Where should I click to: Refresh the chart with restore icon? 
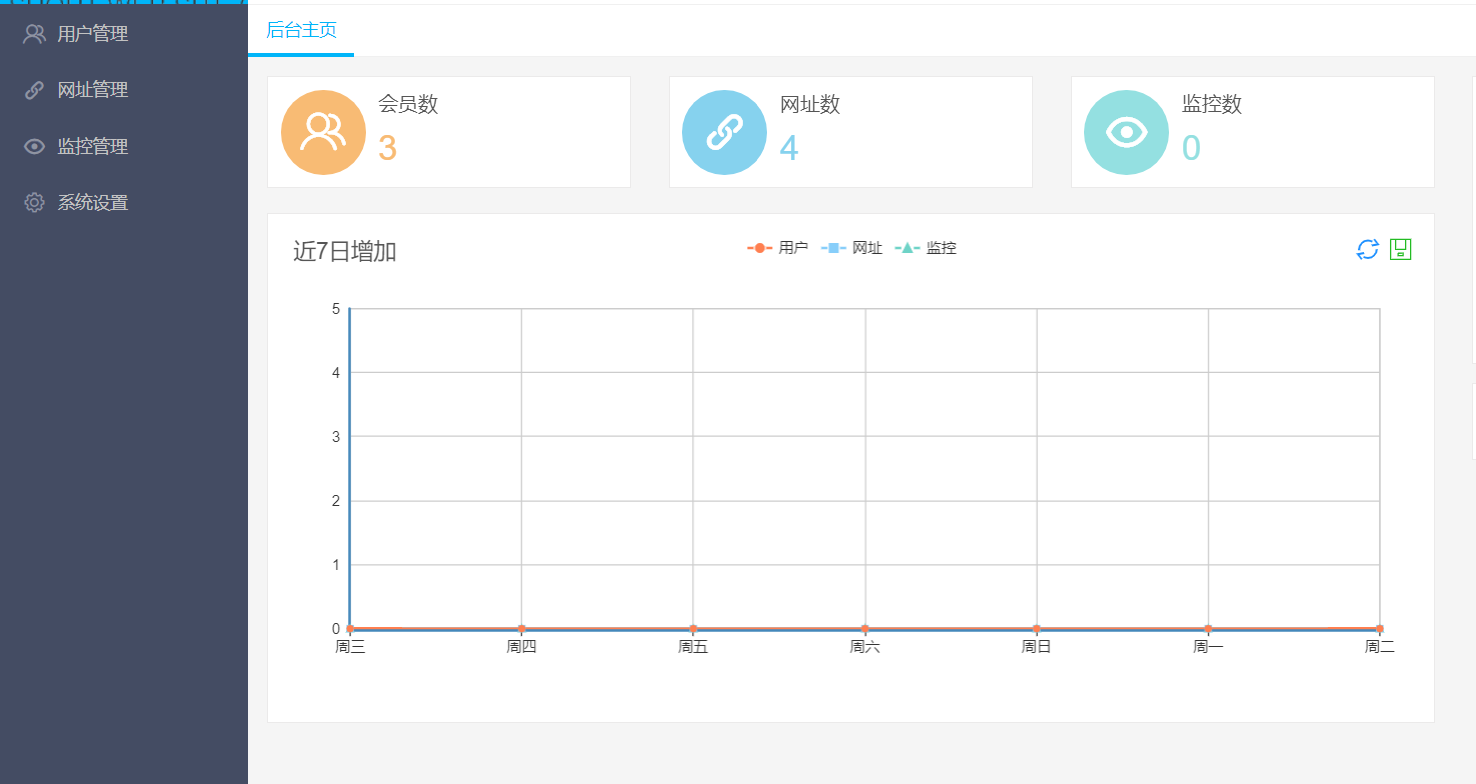point(1367,249)
